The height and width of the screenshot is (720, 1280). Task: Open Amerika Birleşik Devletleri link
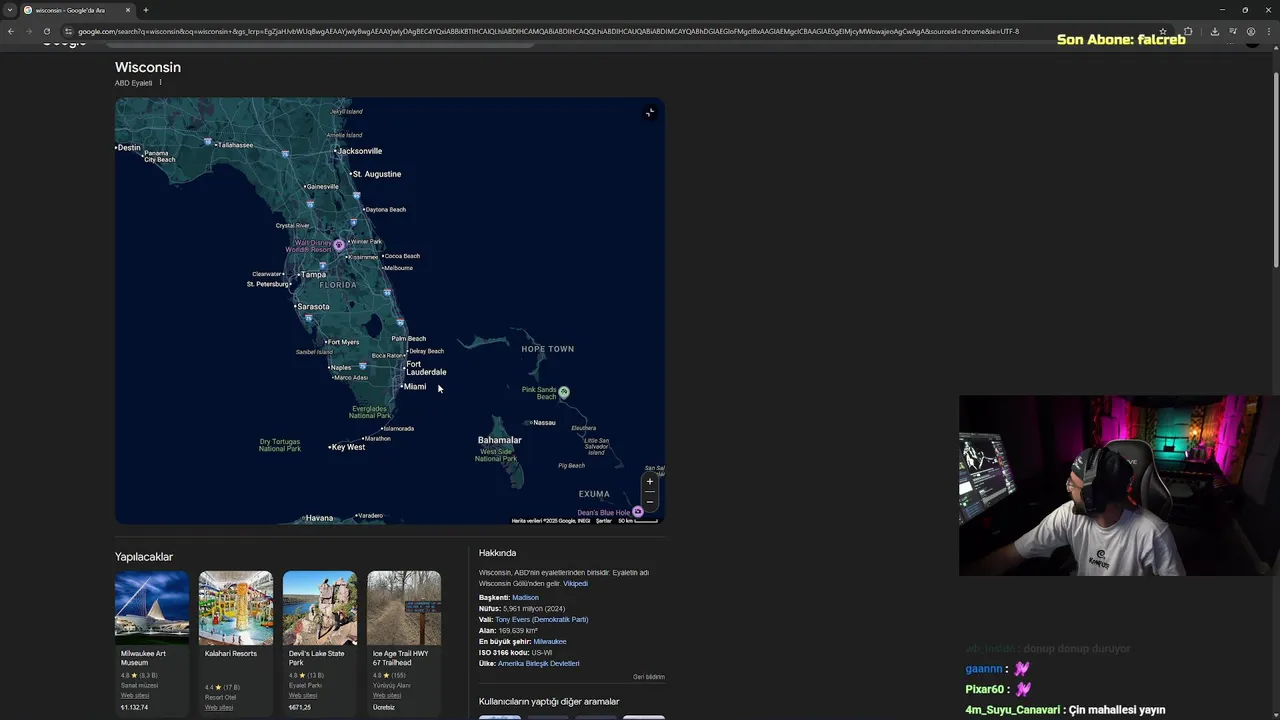pos(538,663)
